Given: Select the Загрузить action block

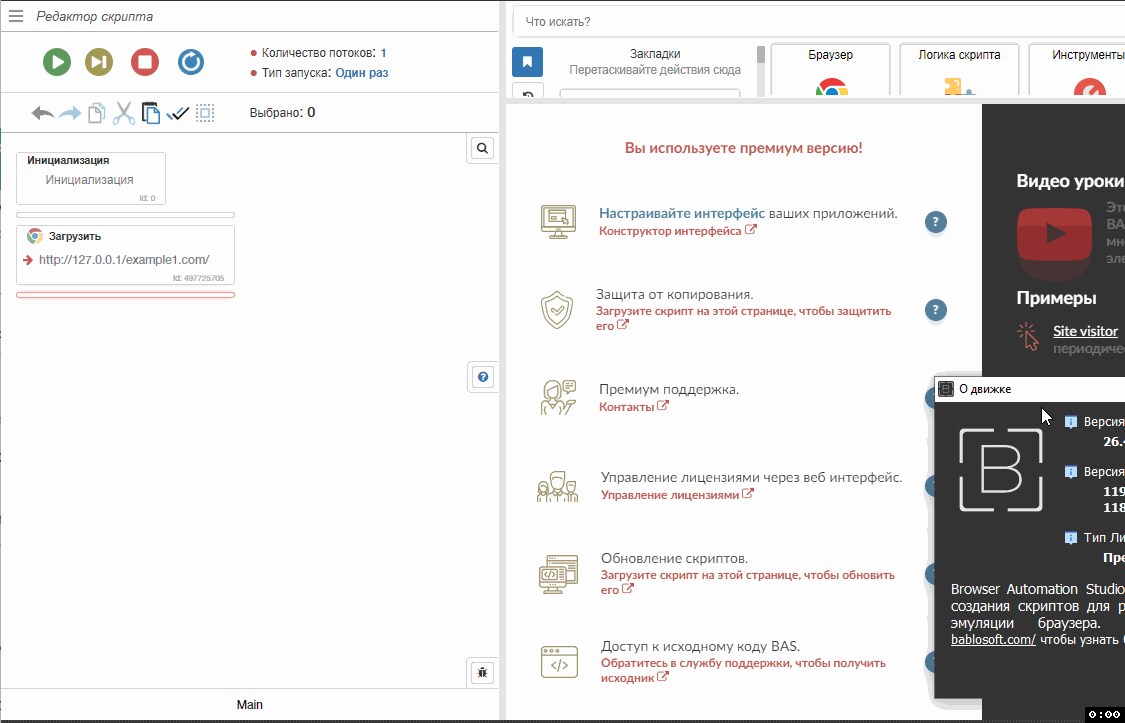Looking at the screenshot, I should (125, 254).
